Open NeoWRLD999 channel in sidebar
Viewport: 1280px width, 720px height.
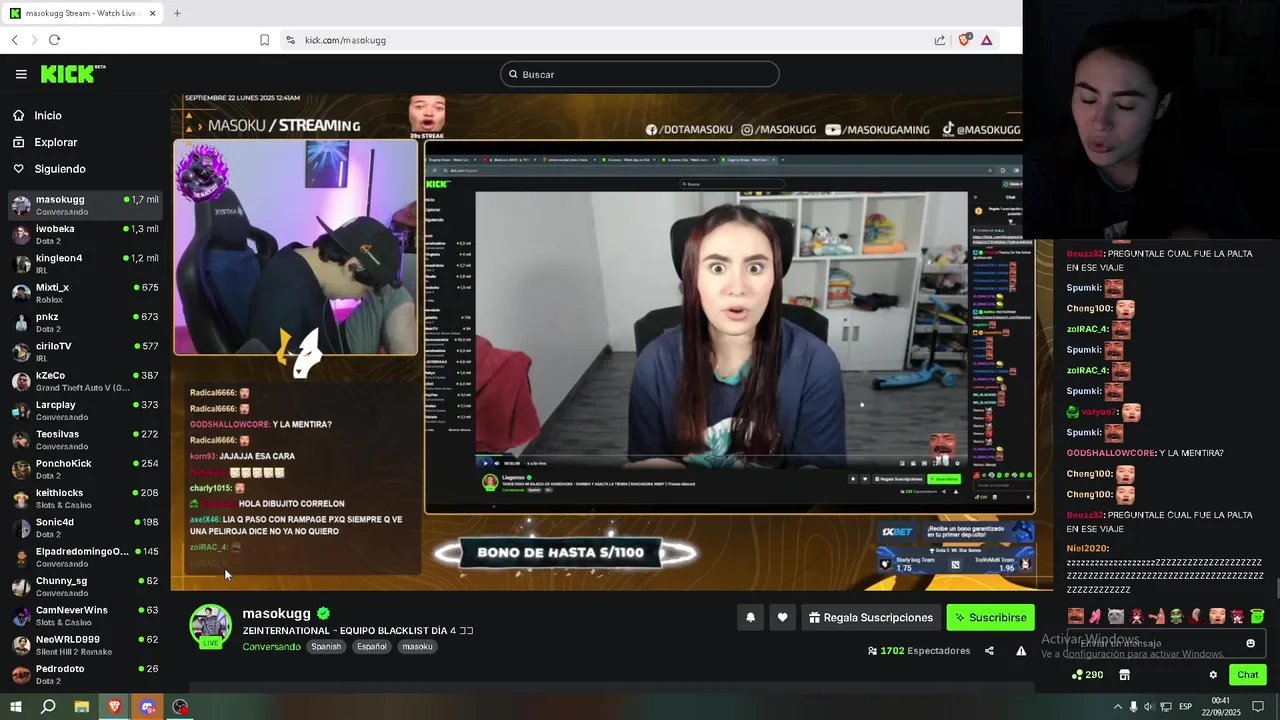point(85,645)
